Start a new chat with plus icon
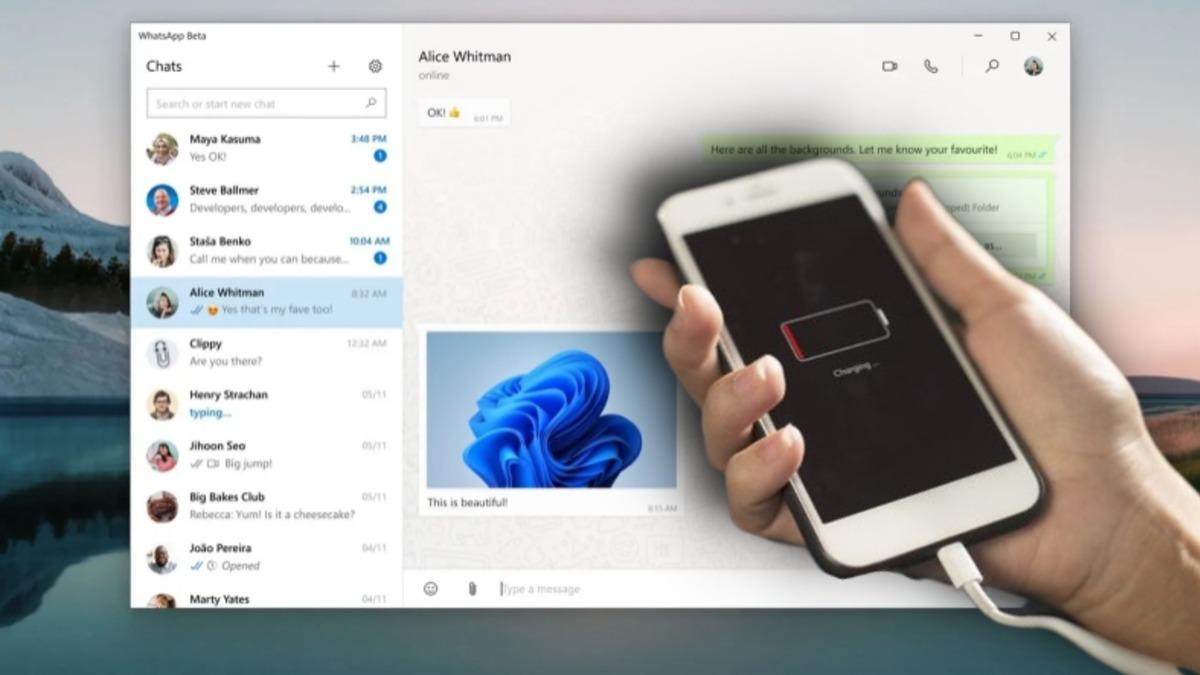 (x=334, y=66)
